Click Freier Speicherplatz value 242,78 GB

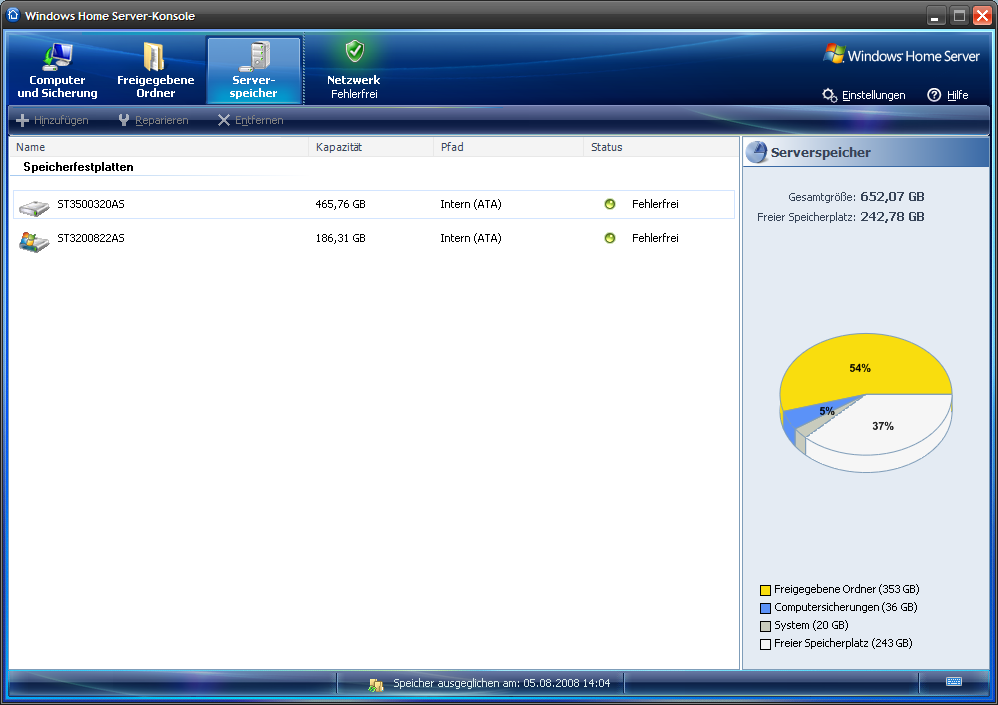[892, 216]
